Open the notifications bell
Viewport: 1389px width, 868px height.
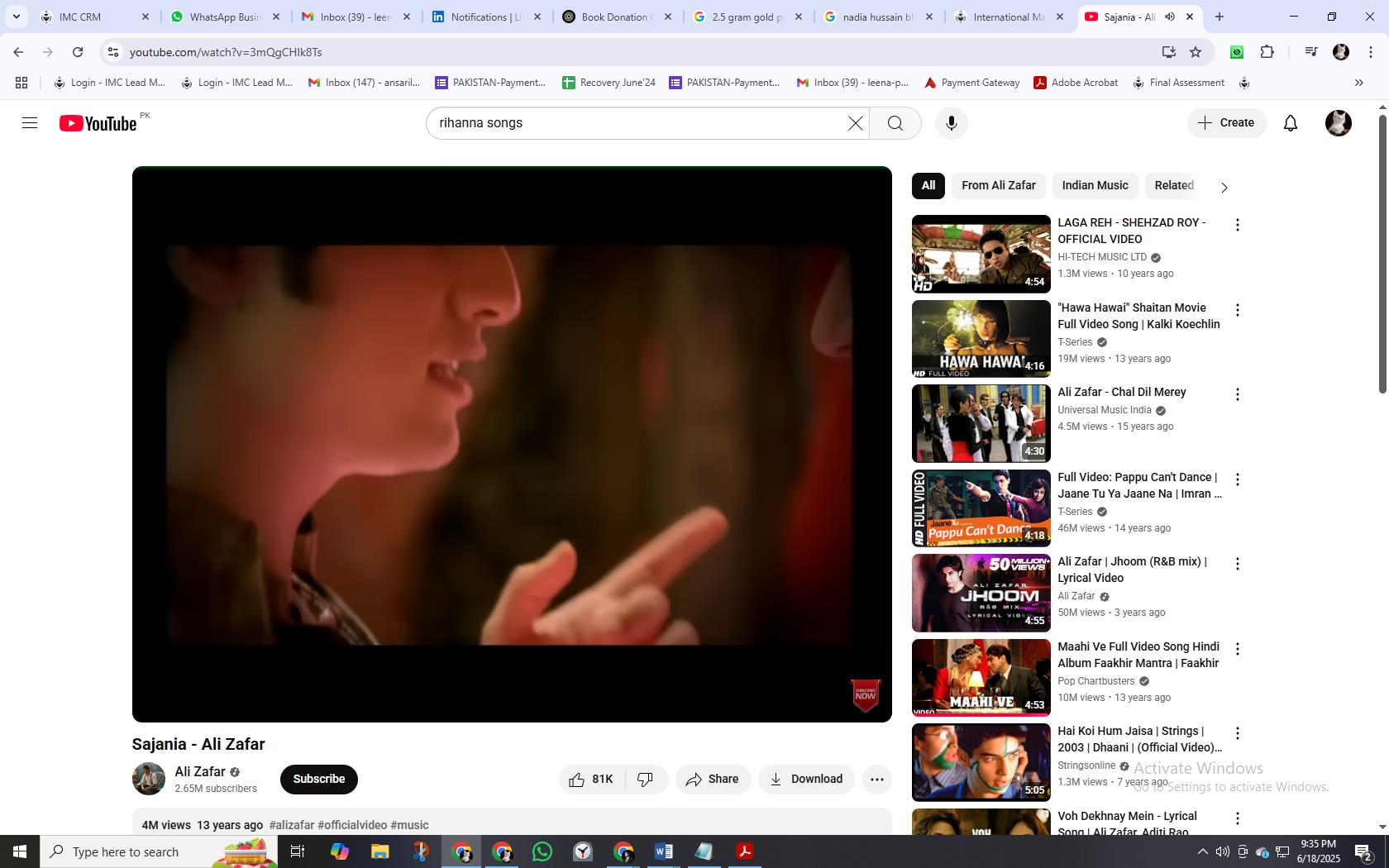click(1291, 123)
